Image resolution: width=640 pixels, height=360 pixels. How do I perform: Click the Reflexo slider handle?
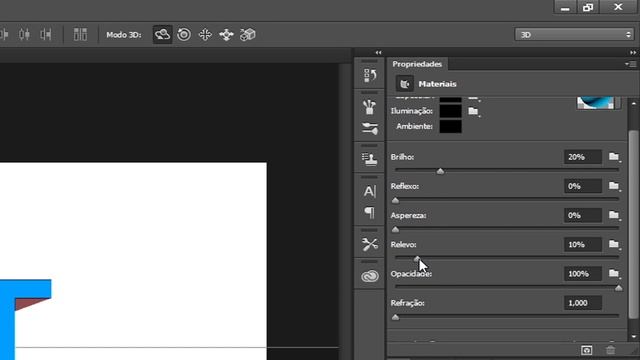point(395,200)
